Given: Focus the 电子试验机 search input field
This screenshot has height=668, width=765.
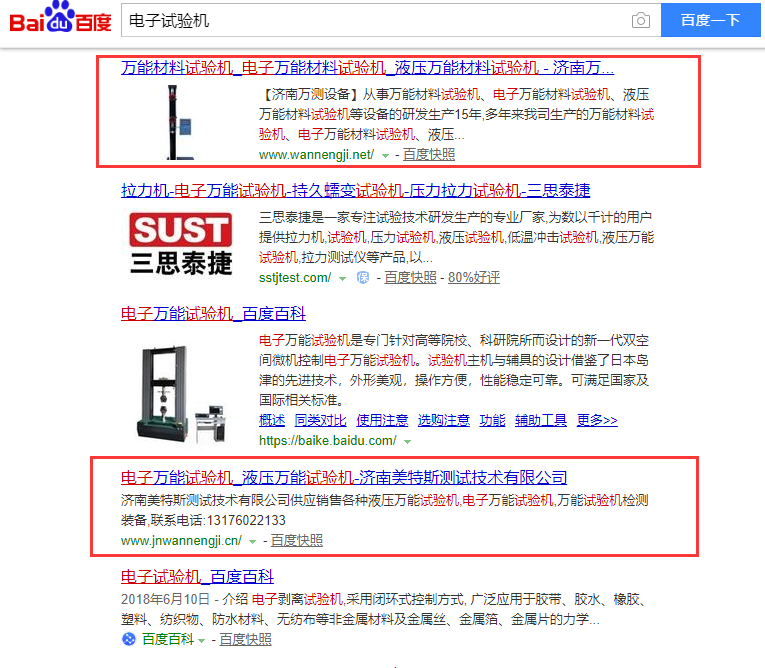Looking at the screenshot, I should pos(376,20).
